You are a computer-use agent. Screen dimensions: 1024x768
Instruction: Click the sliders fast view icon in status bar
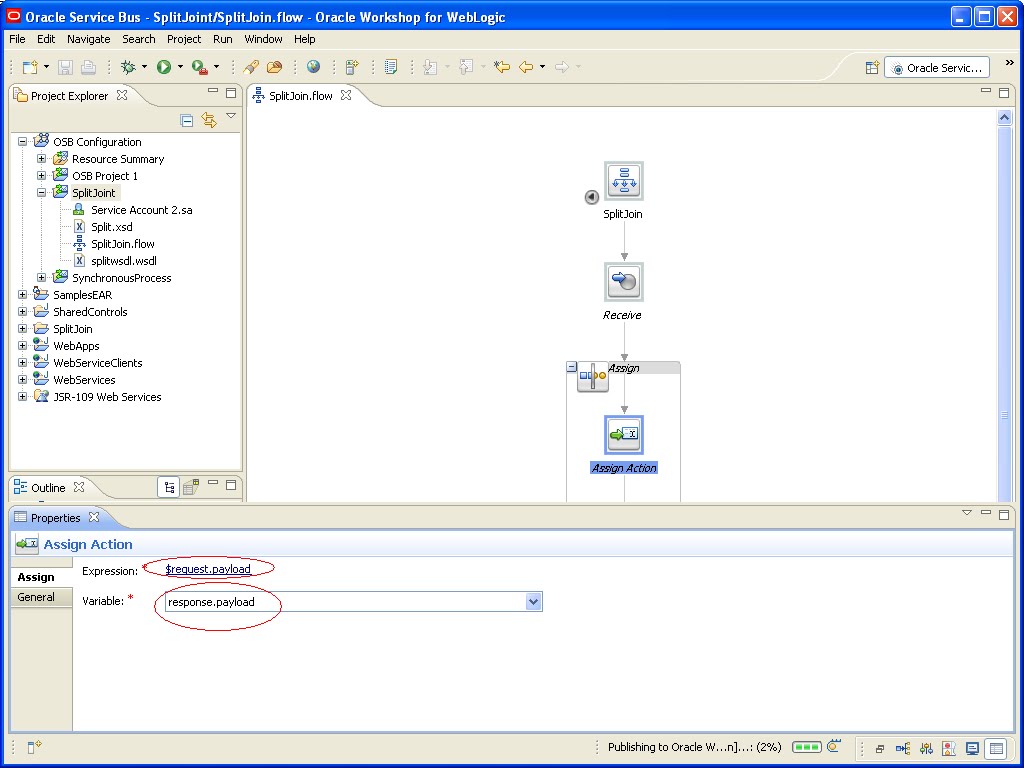[x=926, y=748]
